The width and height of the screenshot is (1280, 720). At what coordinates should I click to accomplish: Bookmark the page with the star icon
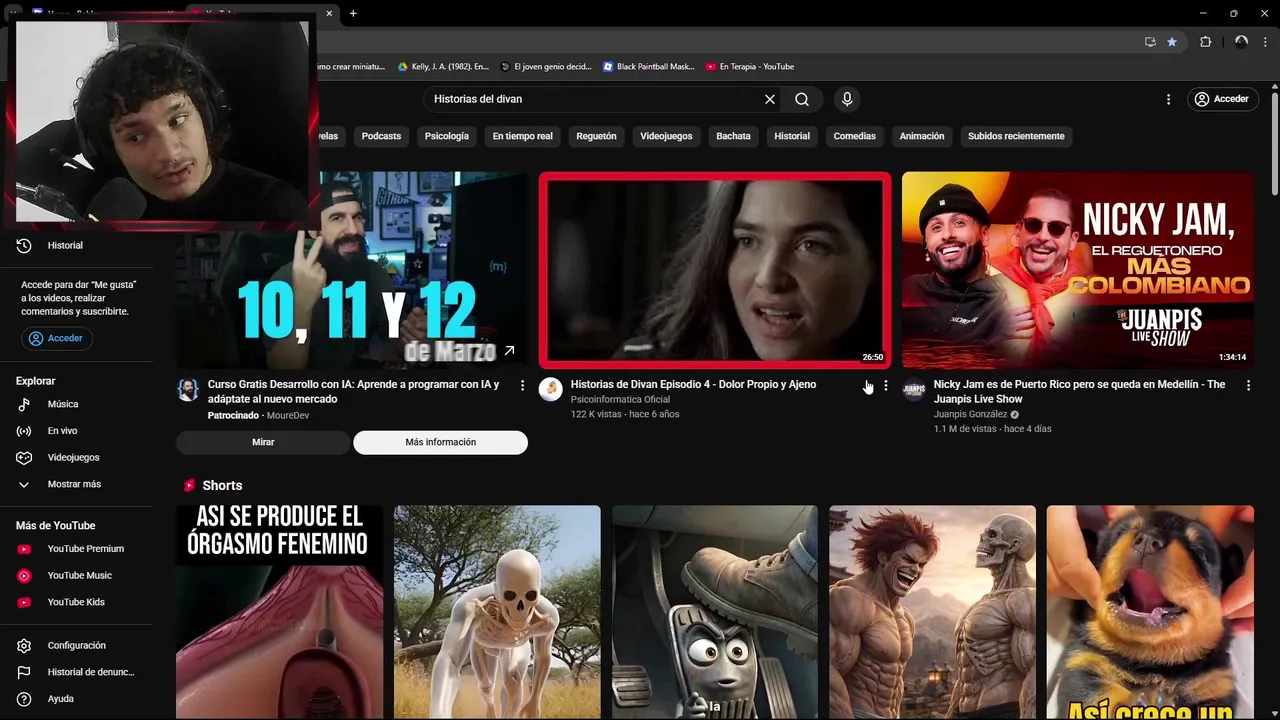point(1172,42)
